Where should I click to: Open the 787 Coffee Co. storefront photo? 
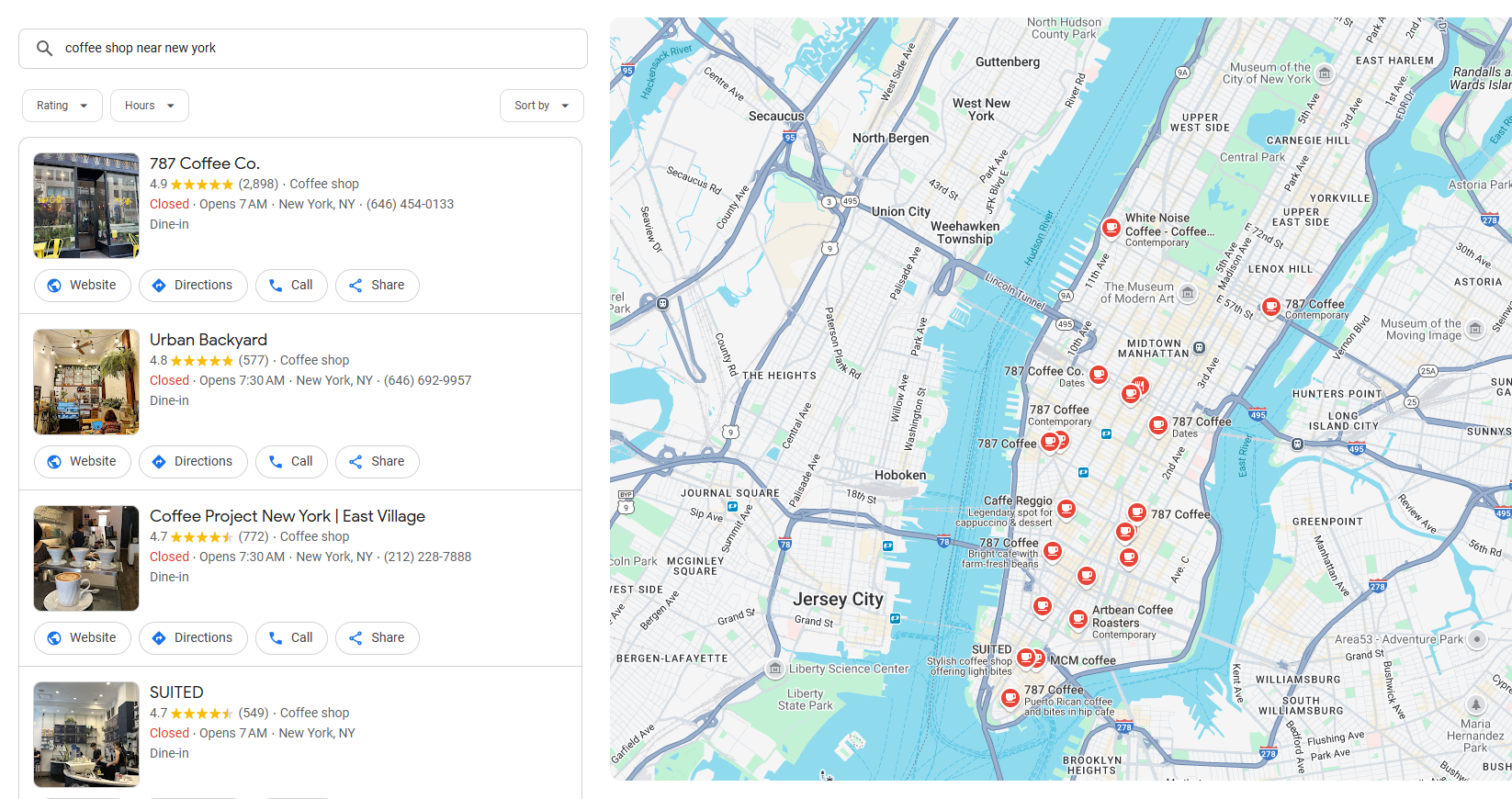click(x=86, y=206)
